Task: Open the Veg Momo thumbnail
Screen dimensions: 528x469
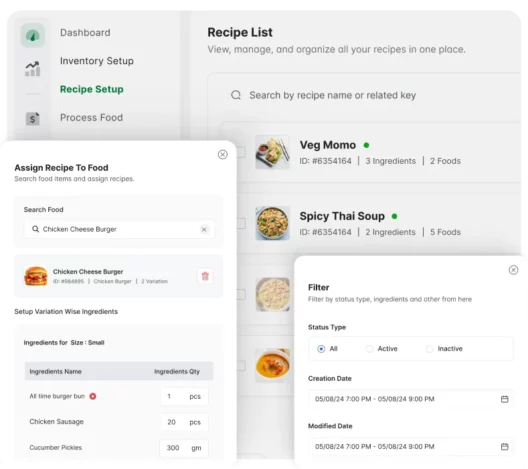Action: [x=272, y=152]
